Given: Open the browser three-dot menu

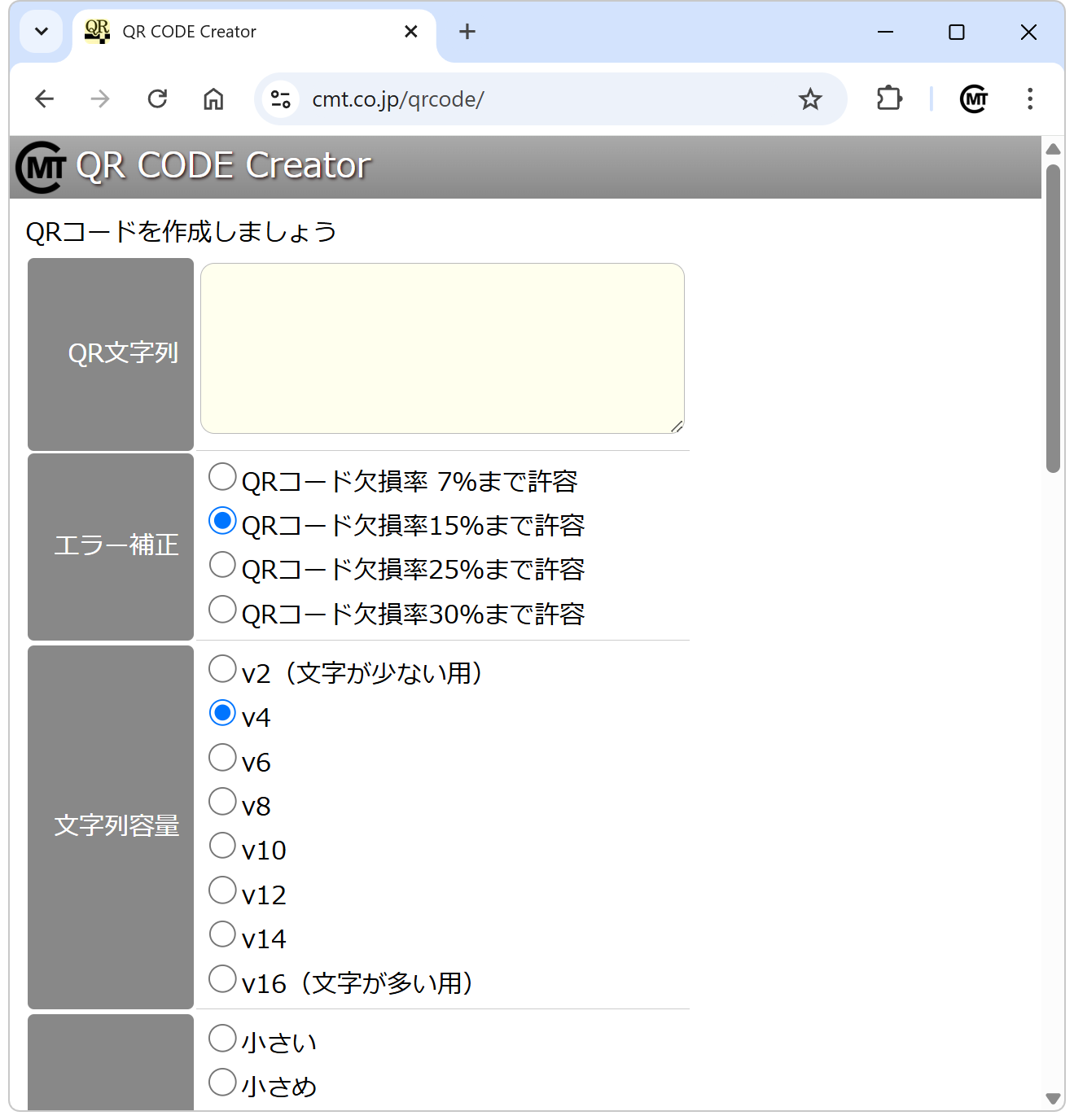Looking at the screenshot, I should pos(1030,99).
